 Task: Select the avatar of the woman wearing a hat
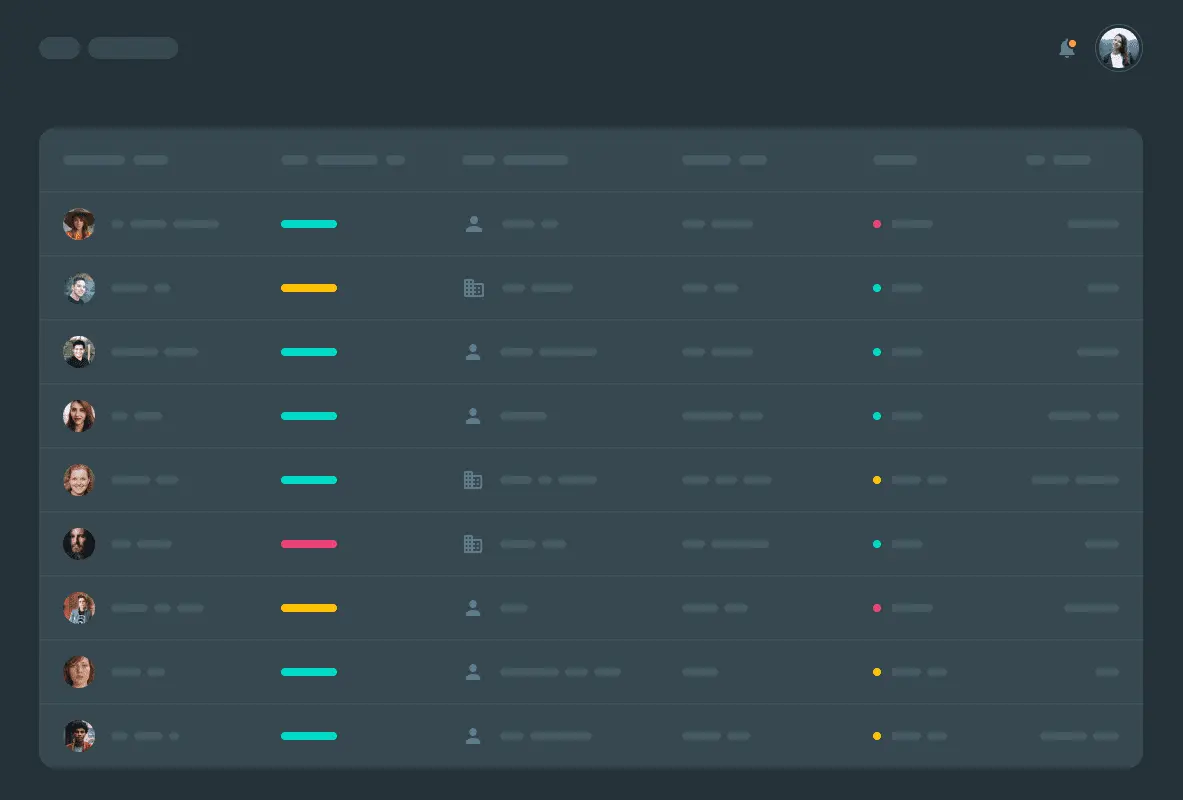click(79, 224)
